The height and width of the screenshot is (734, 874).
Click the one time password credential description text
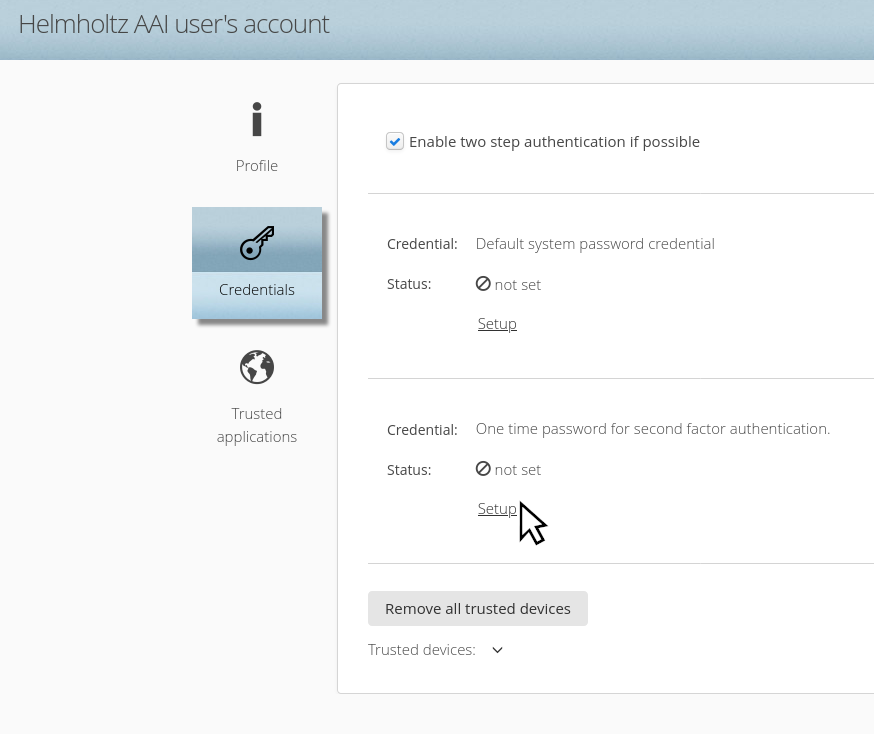(652, 428)
